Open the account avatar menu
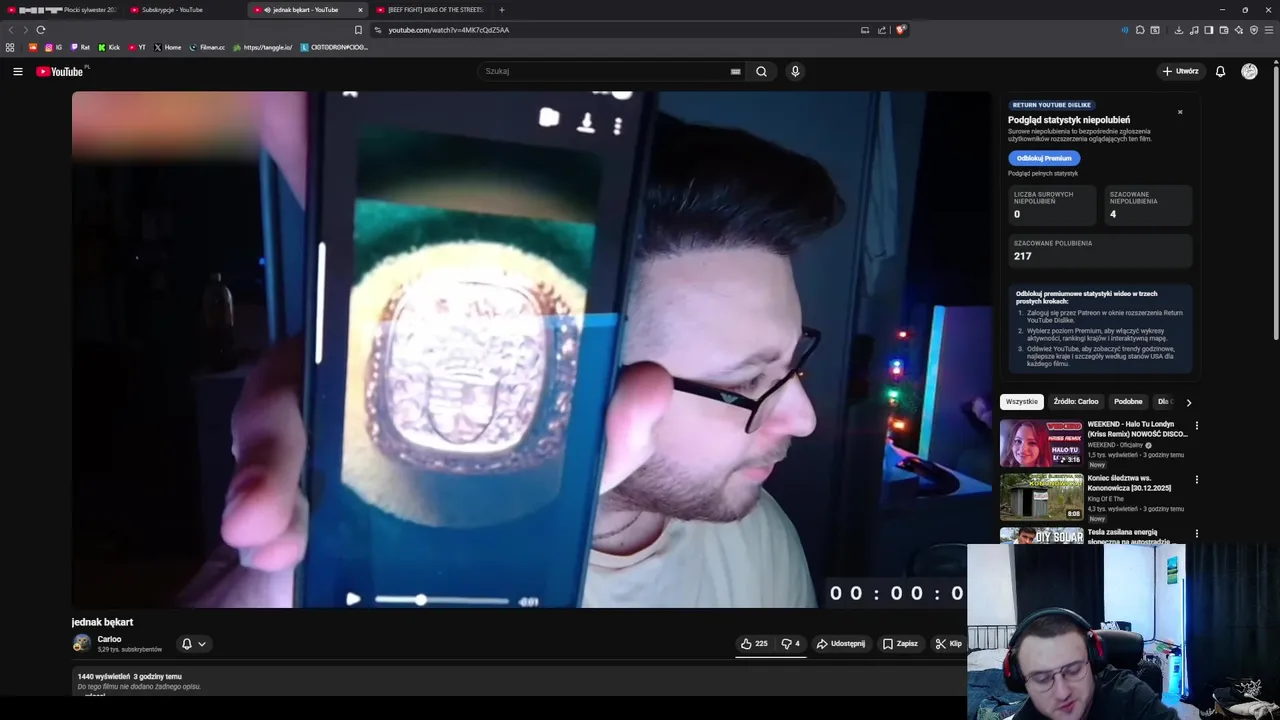The width and height of the screenshot is (1280, 720). tap(1249, 71)
